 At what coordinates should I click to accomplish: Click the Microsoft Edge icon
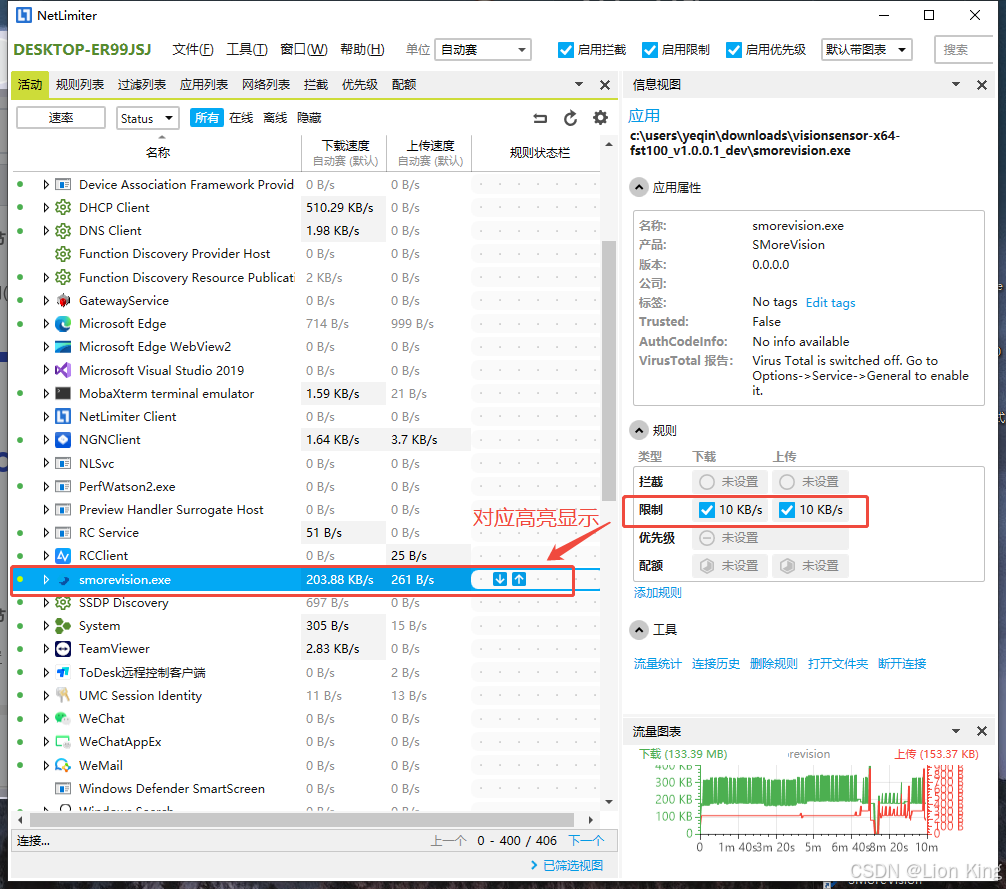pos(63,324)
